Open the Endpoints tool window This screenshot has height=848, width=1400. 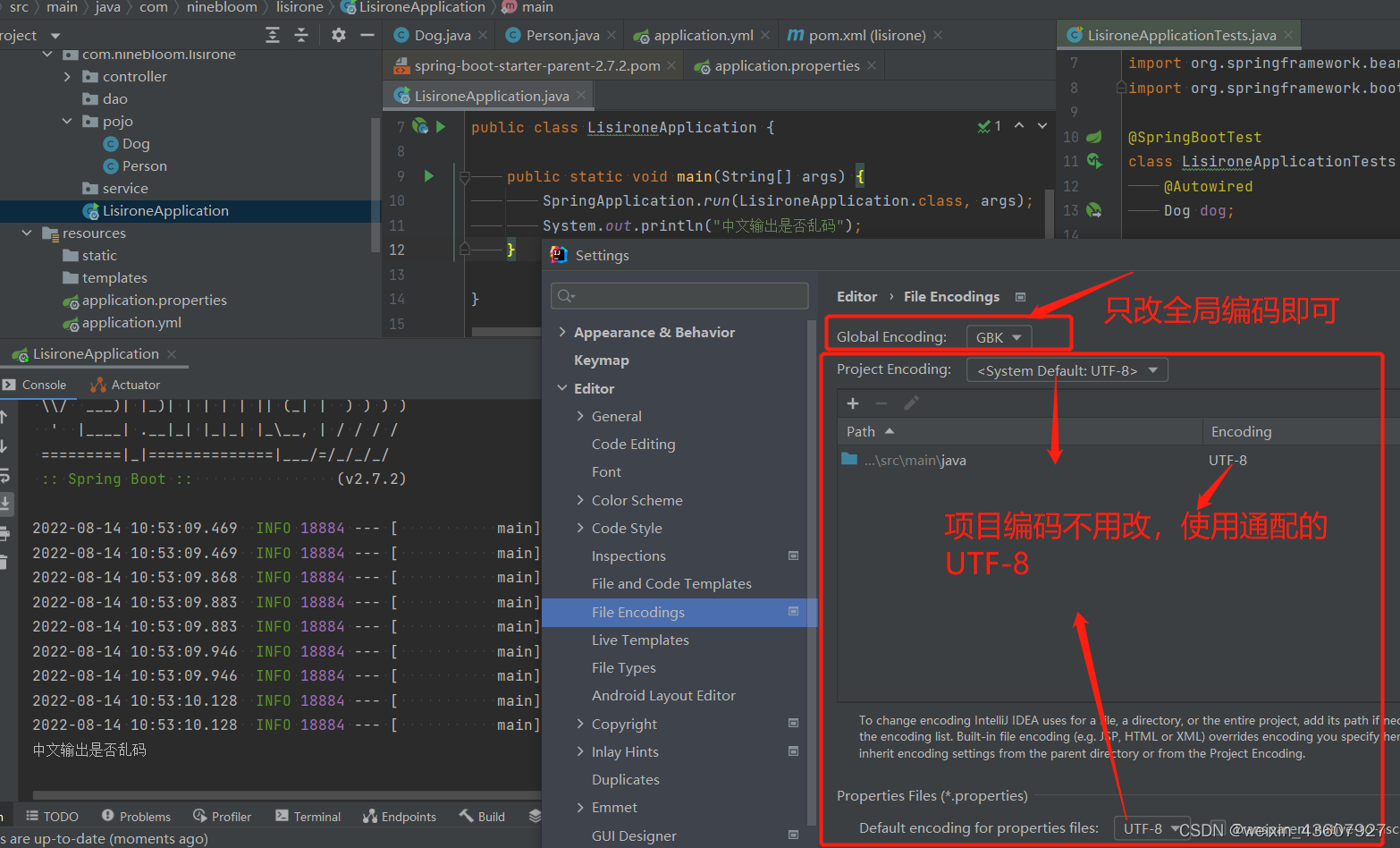coord(400,817)
